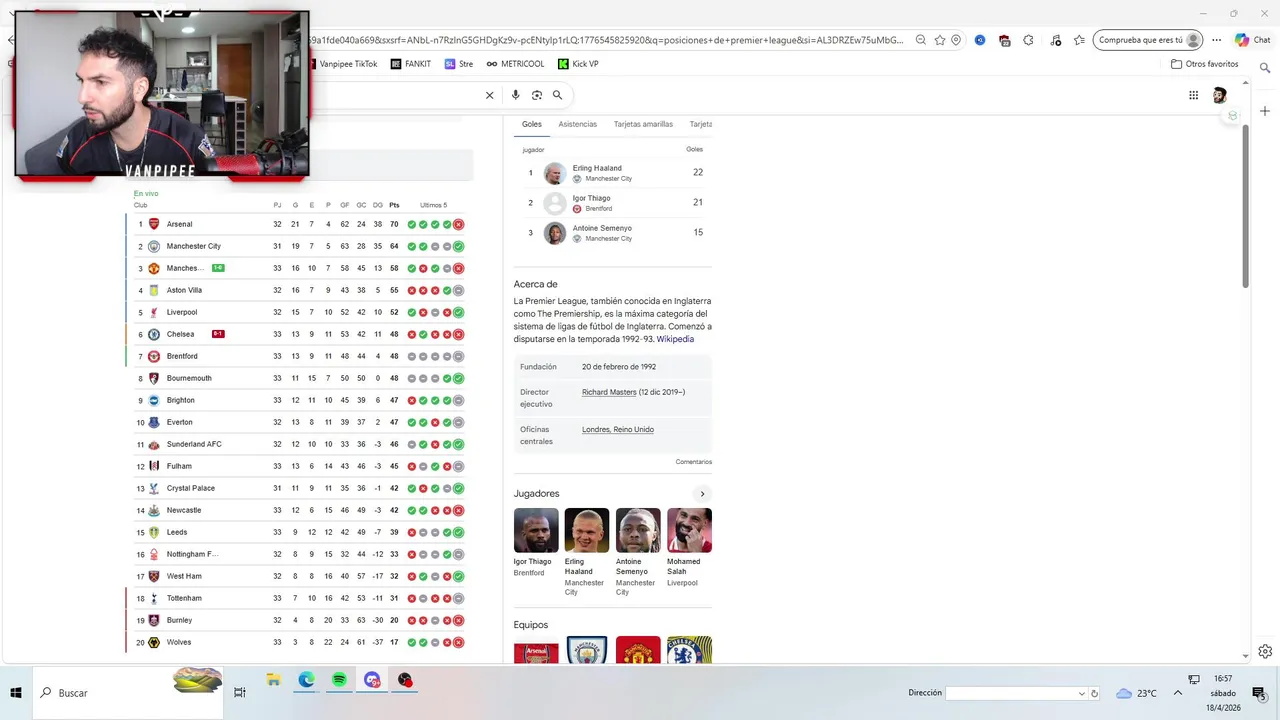Zoom out using the address bar magnifier
Screen dimensions: 1280x720
tap(921, 40)
